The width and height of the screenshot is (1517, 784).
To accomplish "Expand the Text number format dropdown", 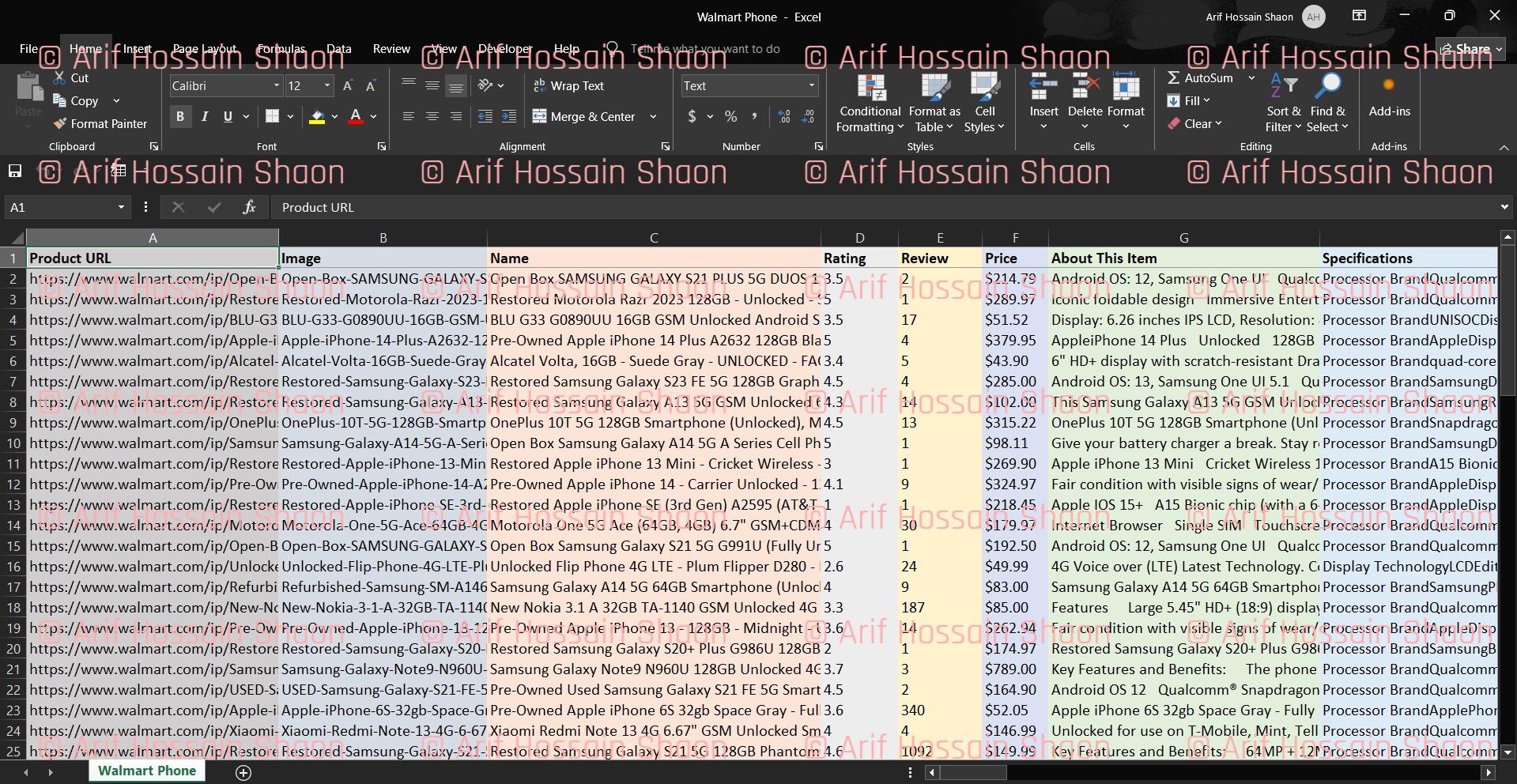I will [811, 86].
